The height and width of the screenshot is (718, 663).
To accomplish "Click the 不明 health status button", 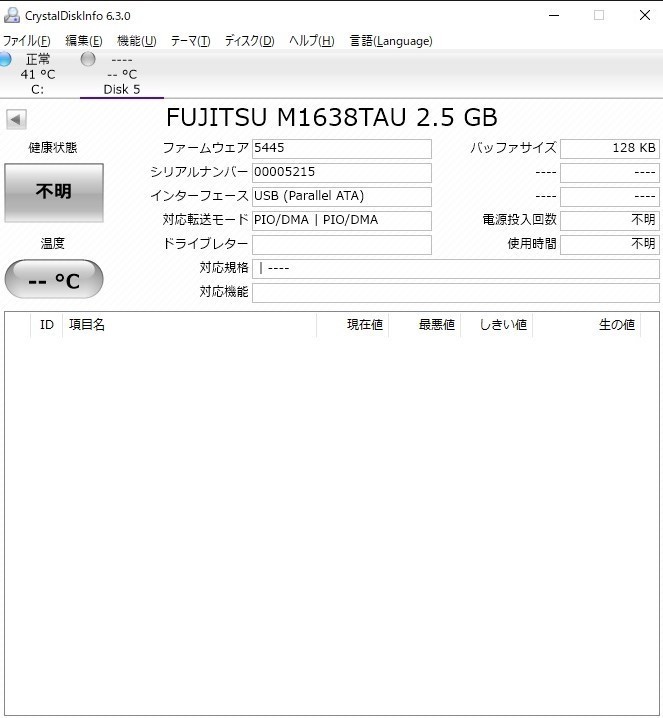I will (x=54, y=192).
